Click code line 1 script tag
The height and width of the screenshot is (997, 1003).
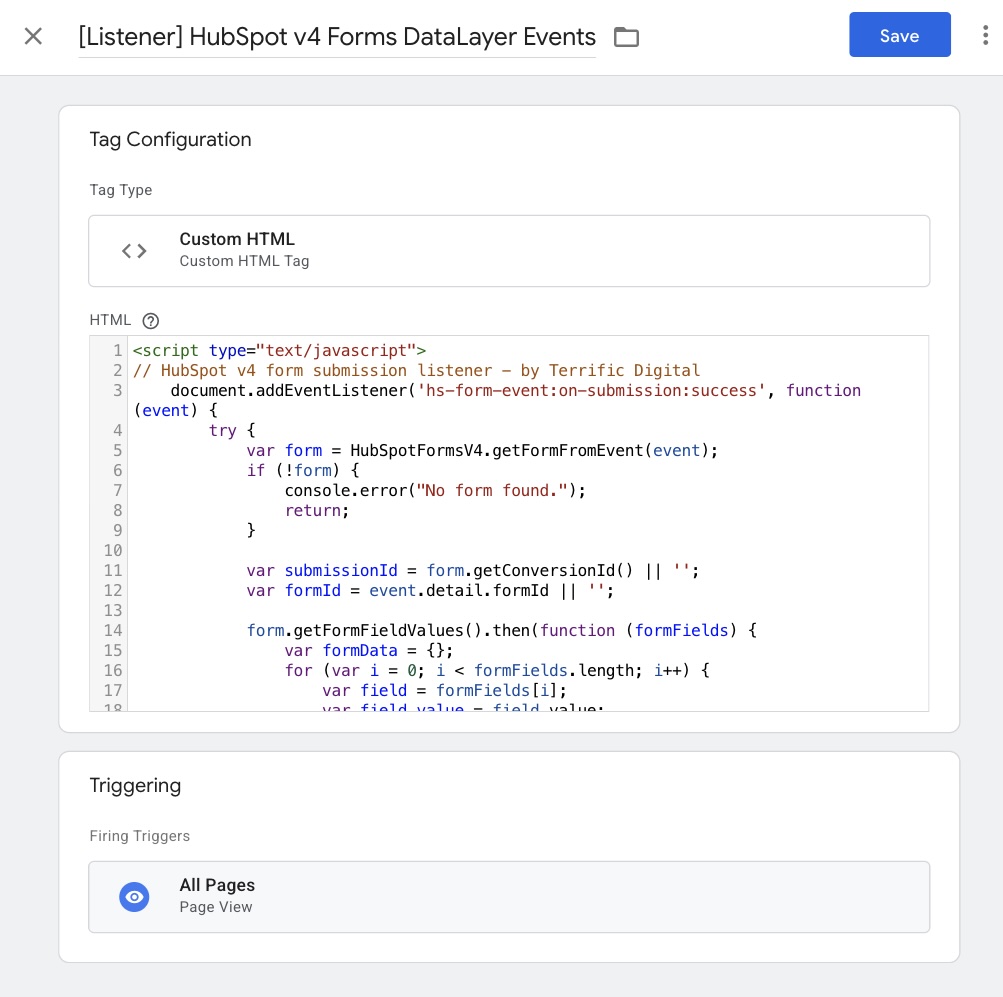(279, 350)
